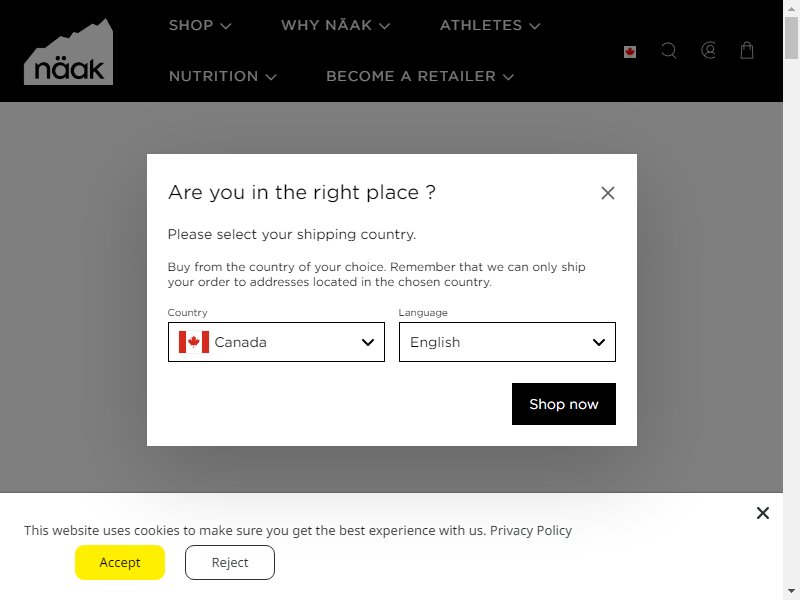Click the page vertical scrollbar thumb
This screenshot has height=600, width=800.
tap(791, 37)
